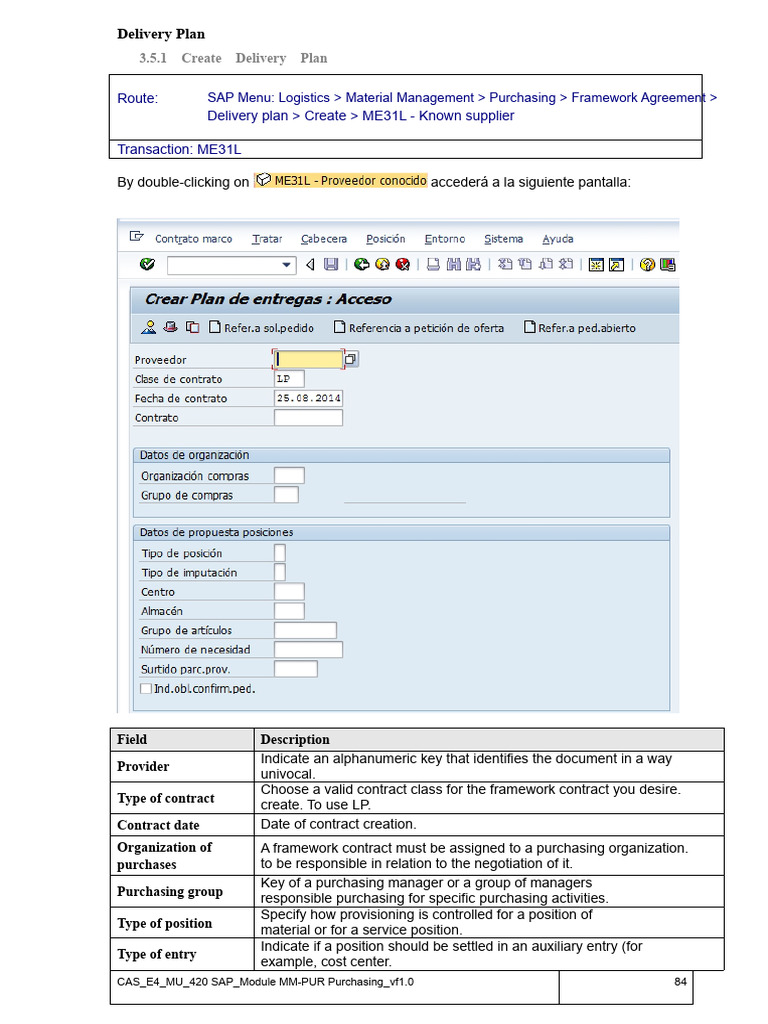Click the 'Purchasing group' table cell

(x=182, y=891)
